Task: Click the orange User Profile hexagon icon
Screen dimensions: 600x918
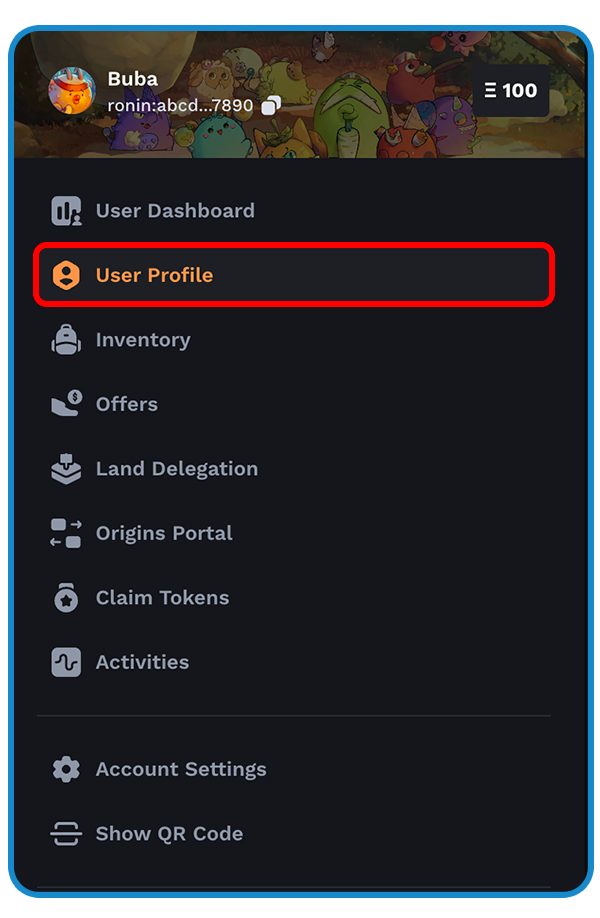Action: click(x=66, y=275)
